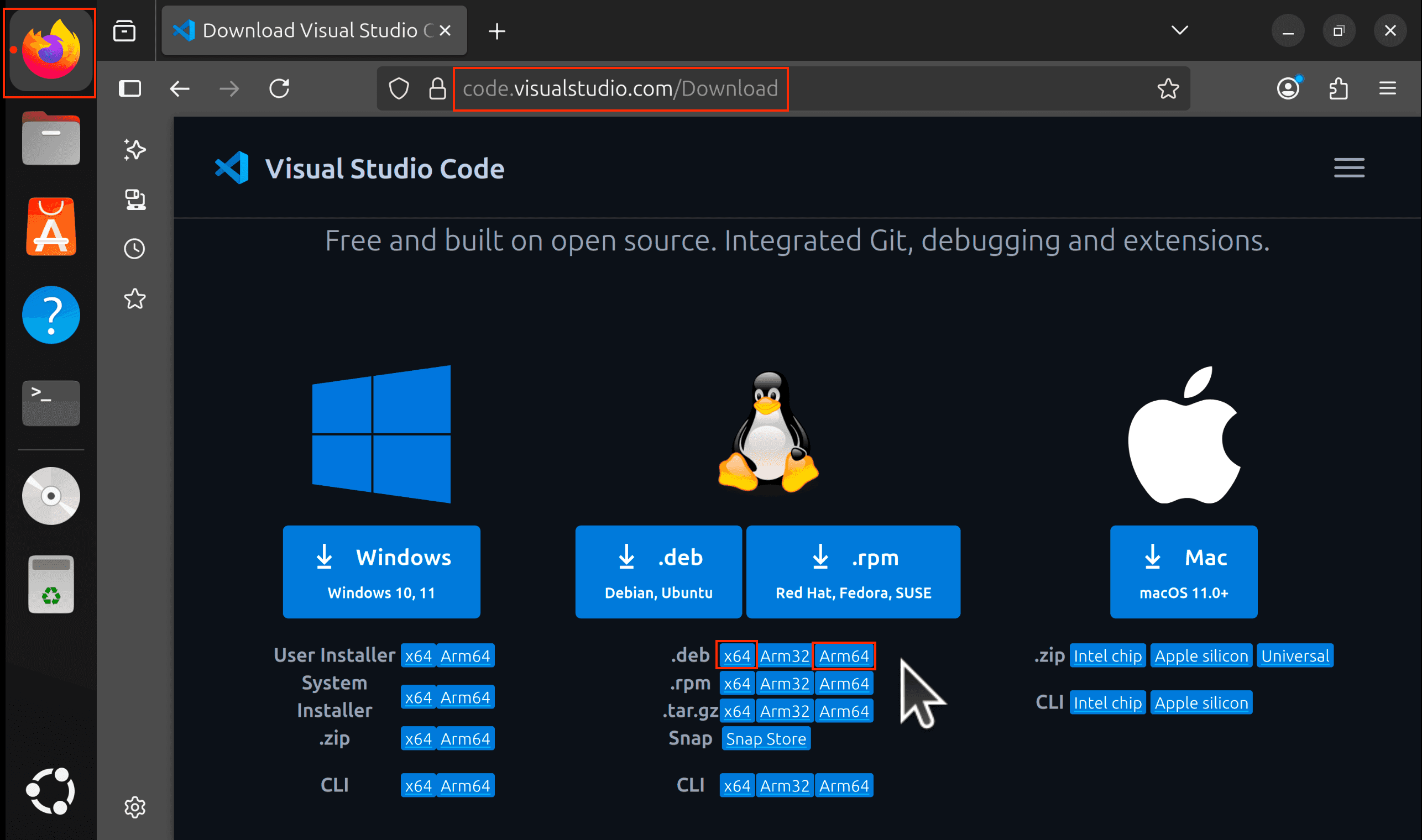The height and width of the screenshot is (840, 1422).
Task: Open the tracking protection shield icon
Action: click(399, 88)
